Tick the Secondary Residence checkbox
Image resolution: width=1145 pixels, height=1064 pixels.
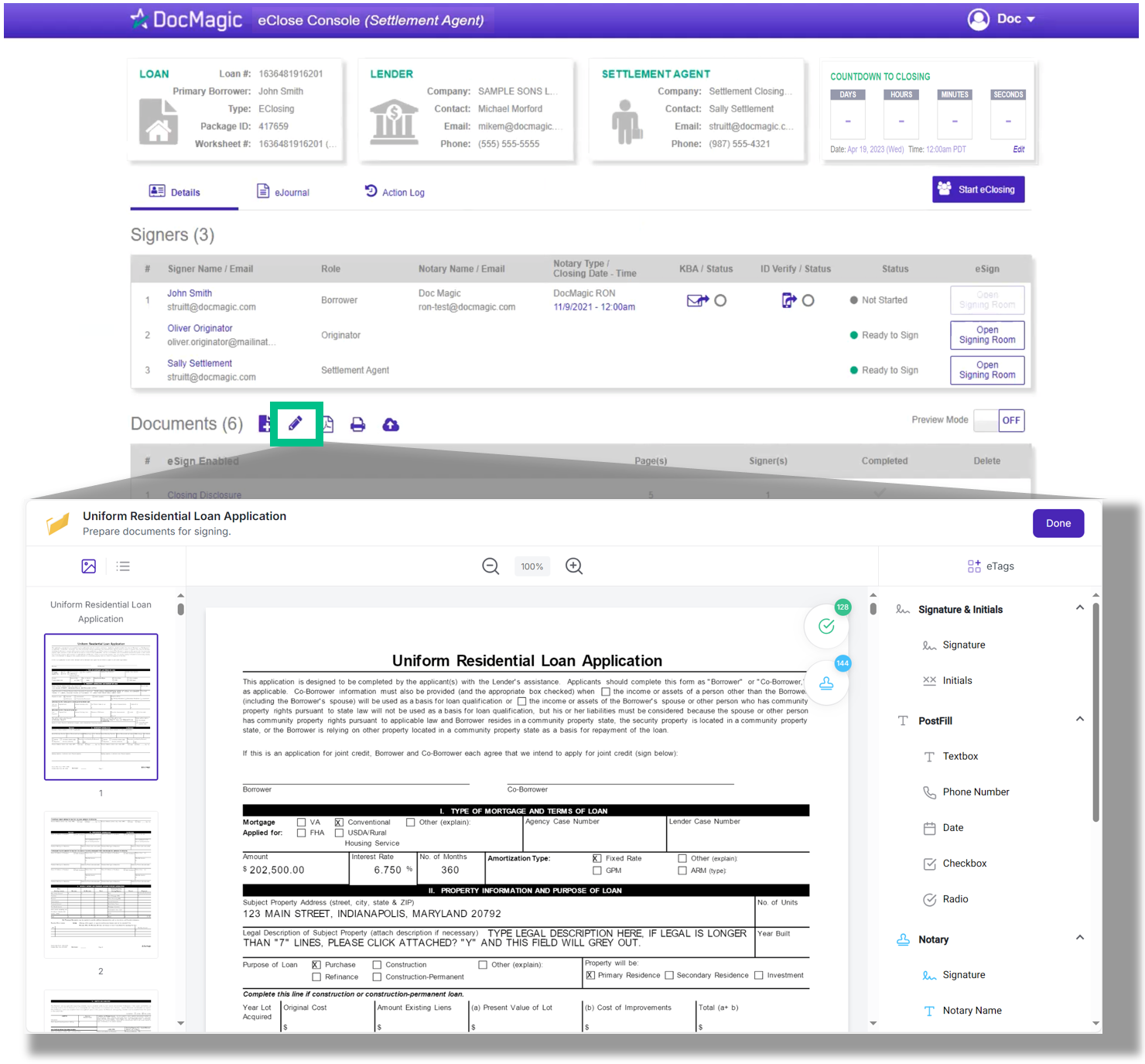[x=669, y=976]
